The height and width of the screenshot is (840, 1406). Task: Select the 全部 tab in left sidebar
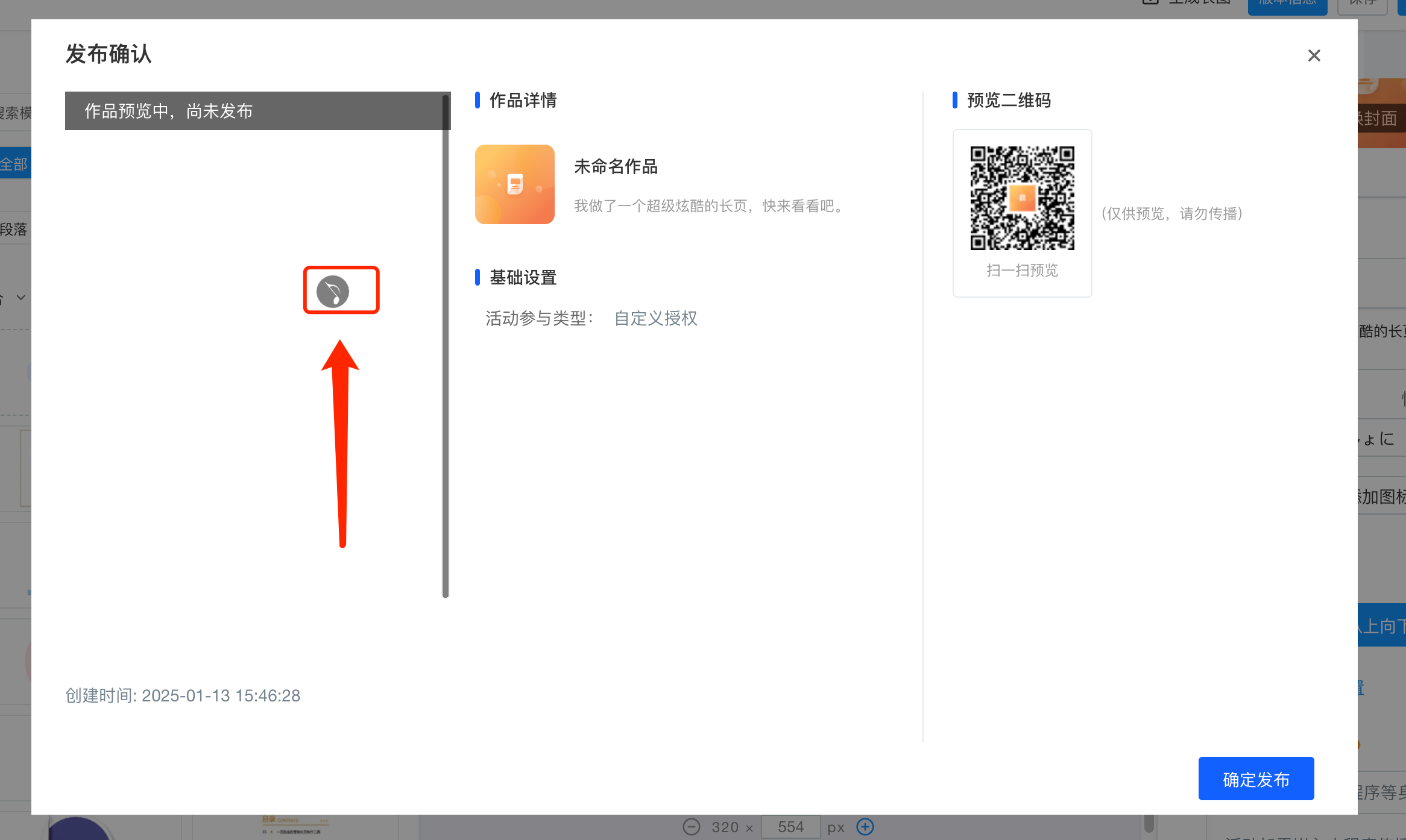pyautogui.click(x=14, y=164)
